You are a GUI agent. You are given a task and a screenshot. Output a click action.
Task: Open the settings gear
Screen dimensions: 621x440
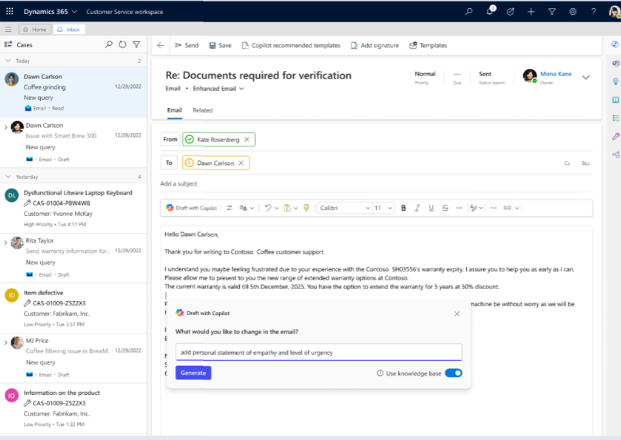coord(573,11)
